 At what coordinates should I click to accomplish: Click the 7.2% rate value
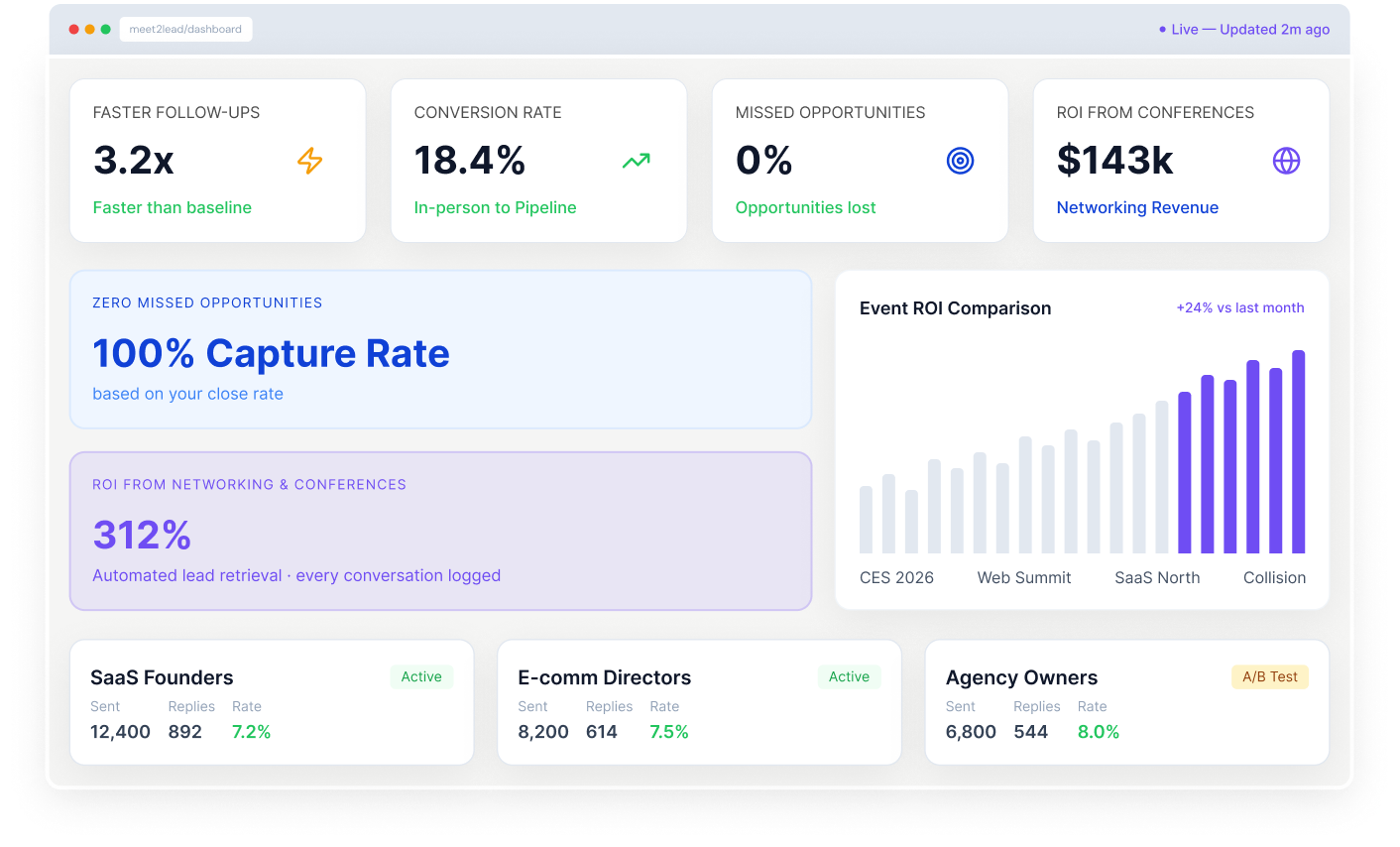click(252, 732)
